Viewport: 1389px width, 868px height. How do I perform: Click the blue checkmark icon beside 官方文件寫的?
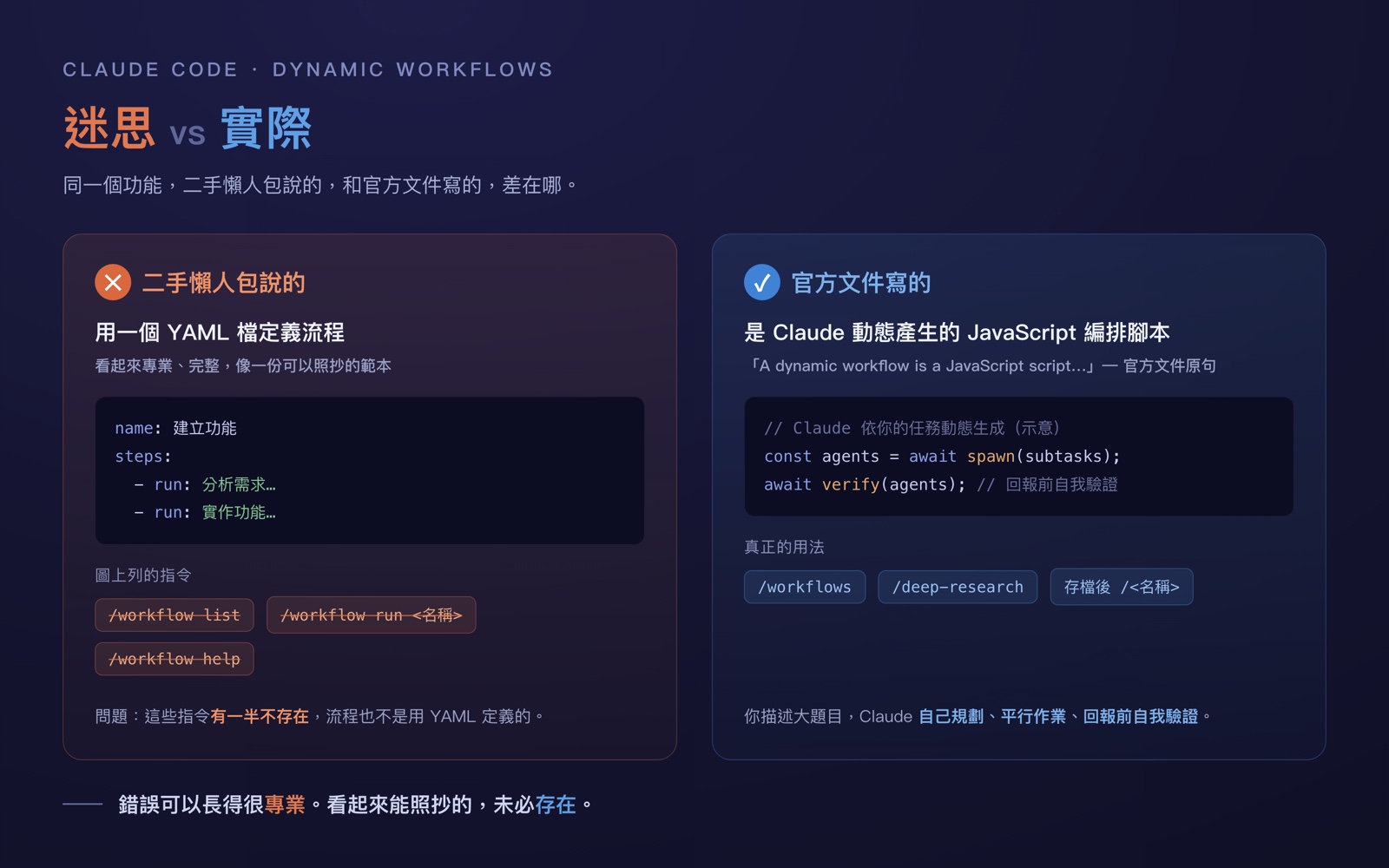tap(762, 282)
